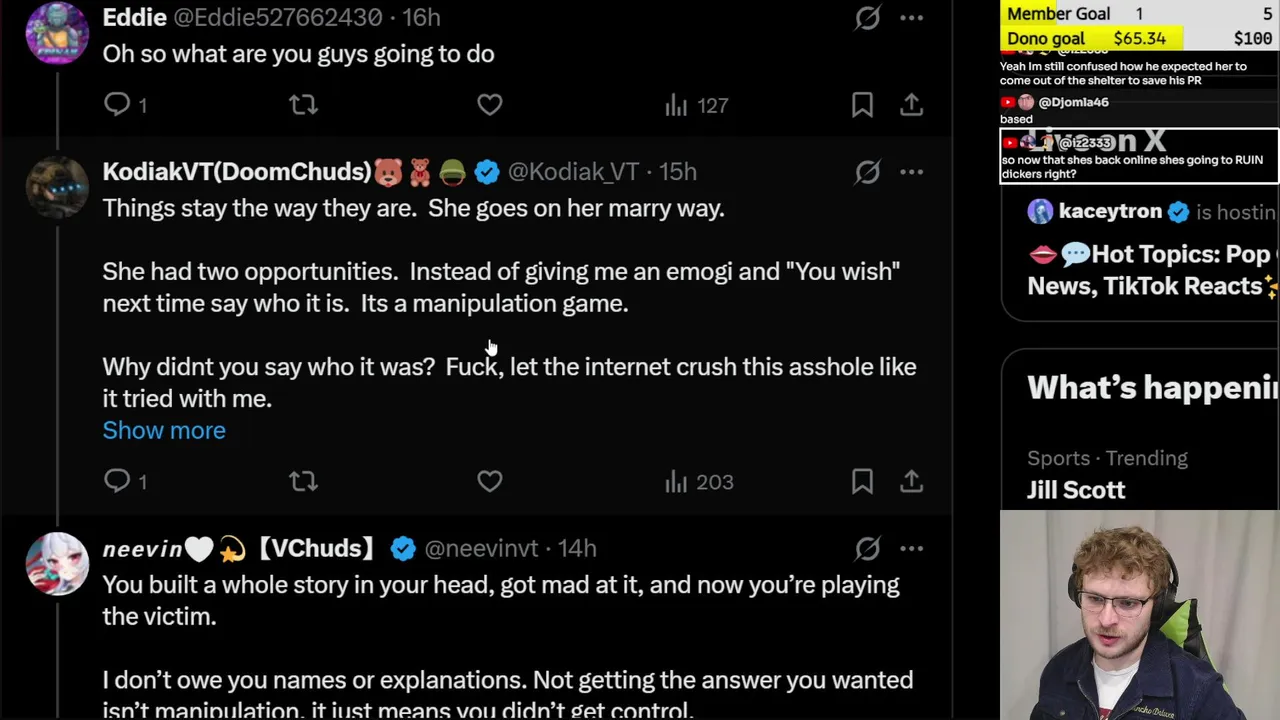1280x720 pixels.
Task: Repost Eddie's tweet
Action: coord(303,104)
